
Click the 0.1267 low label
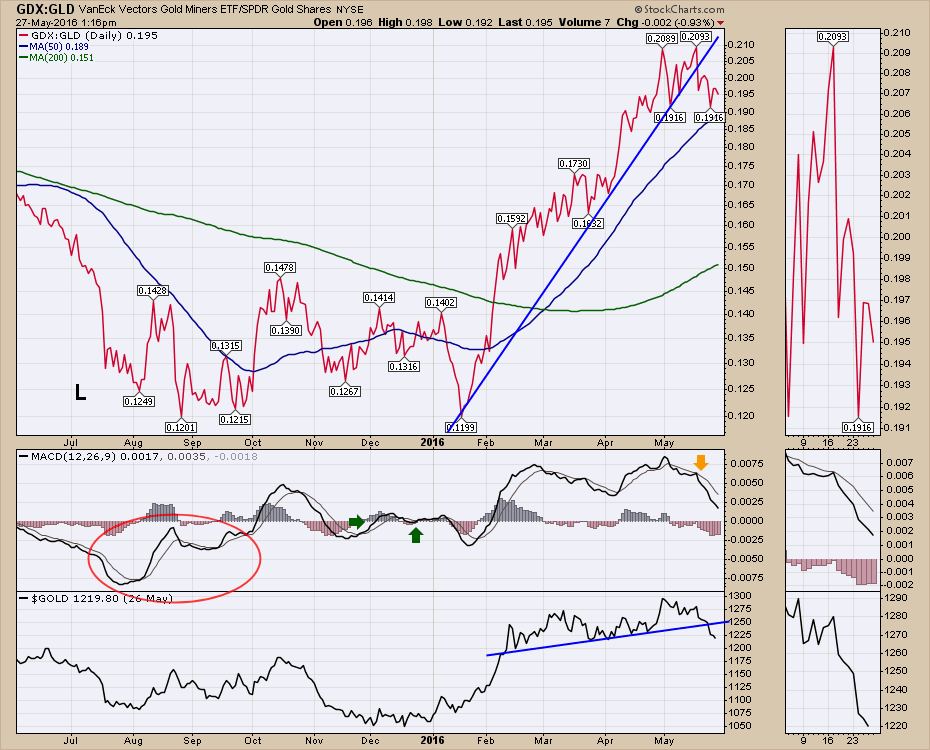click(345, 391)
